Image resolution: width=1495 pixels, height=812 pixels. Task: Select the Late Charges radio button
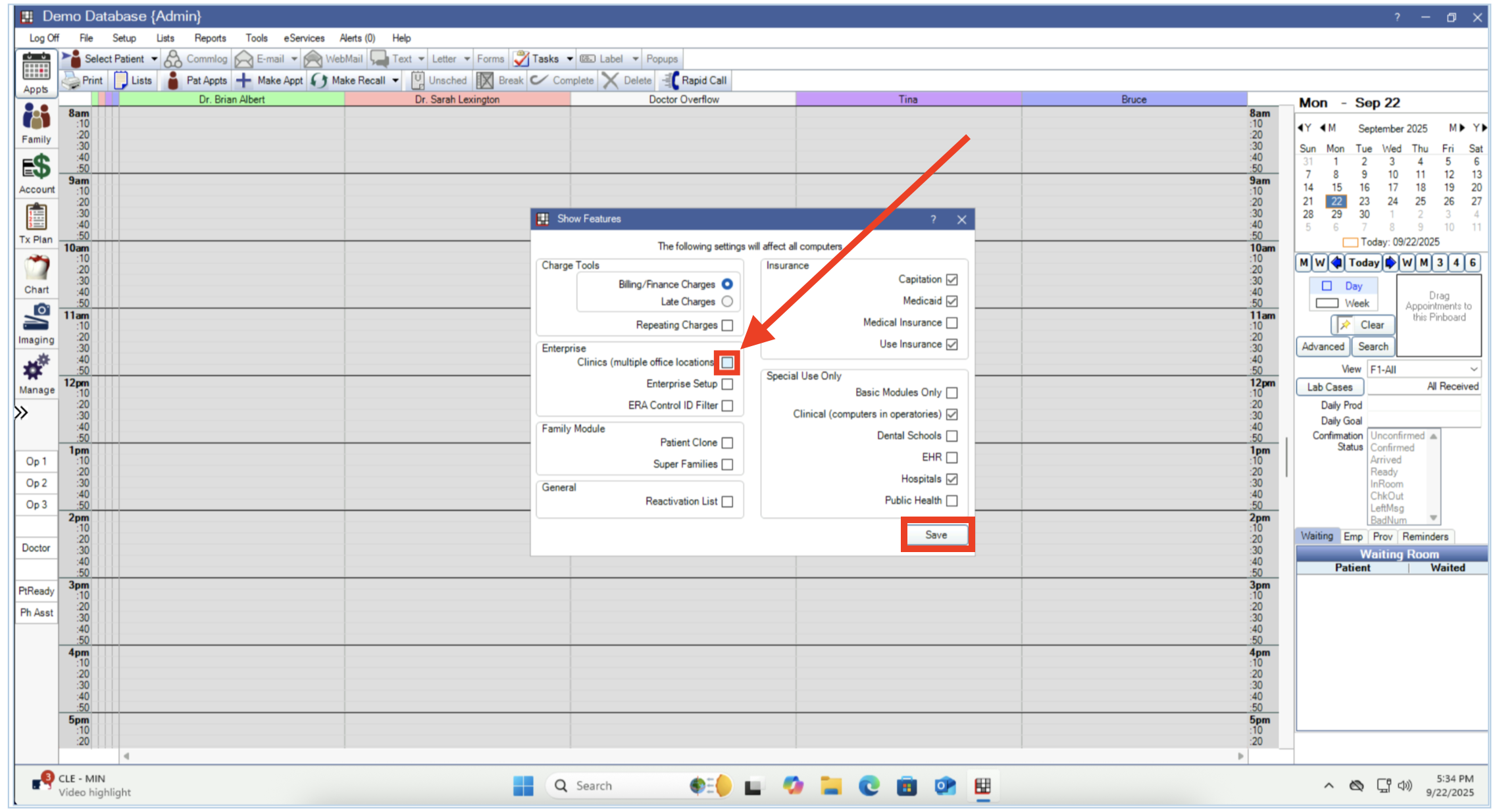tap(727, 301)
